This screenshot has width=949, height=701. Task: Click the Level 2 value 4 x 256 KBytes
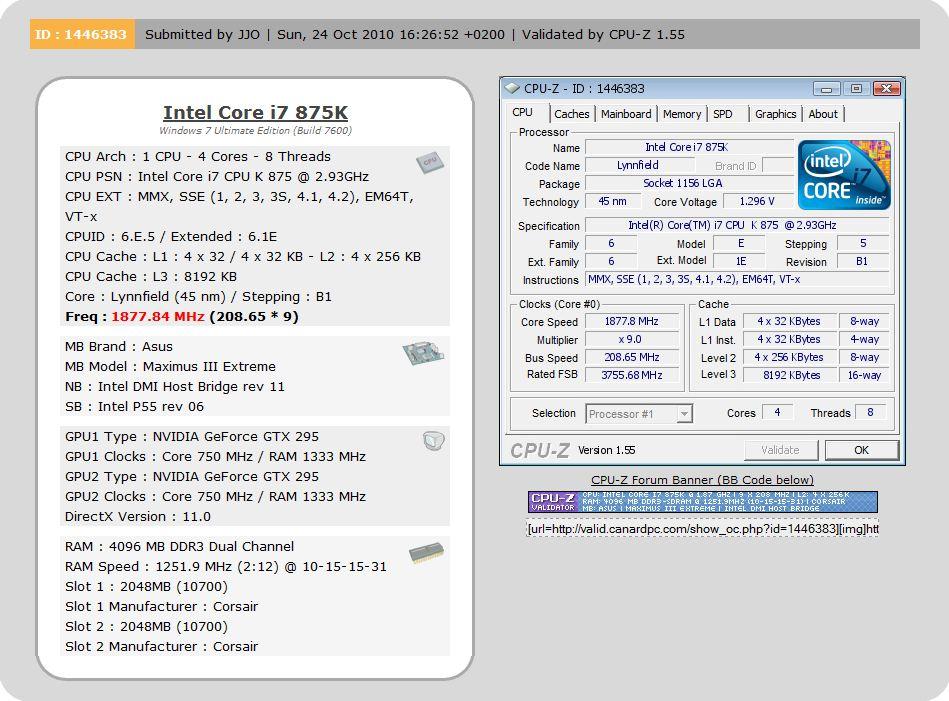point(789,357)
